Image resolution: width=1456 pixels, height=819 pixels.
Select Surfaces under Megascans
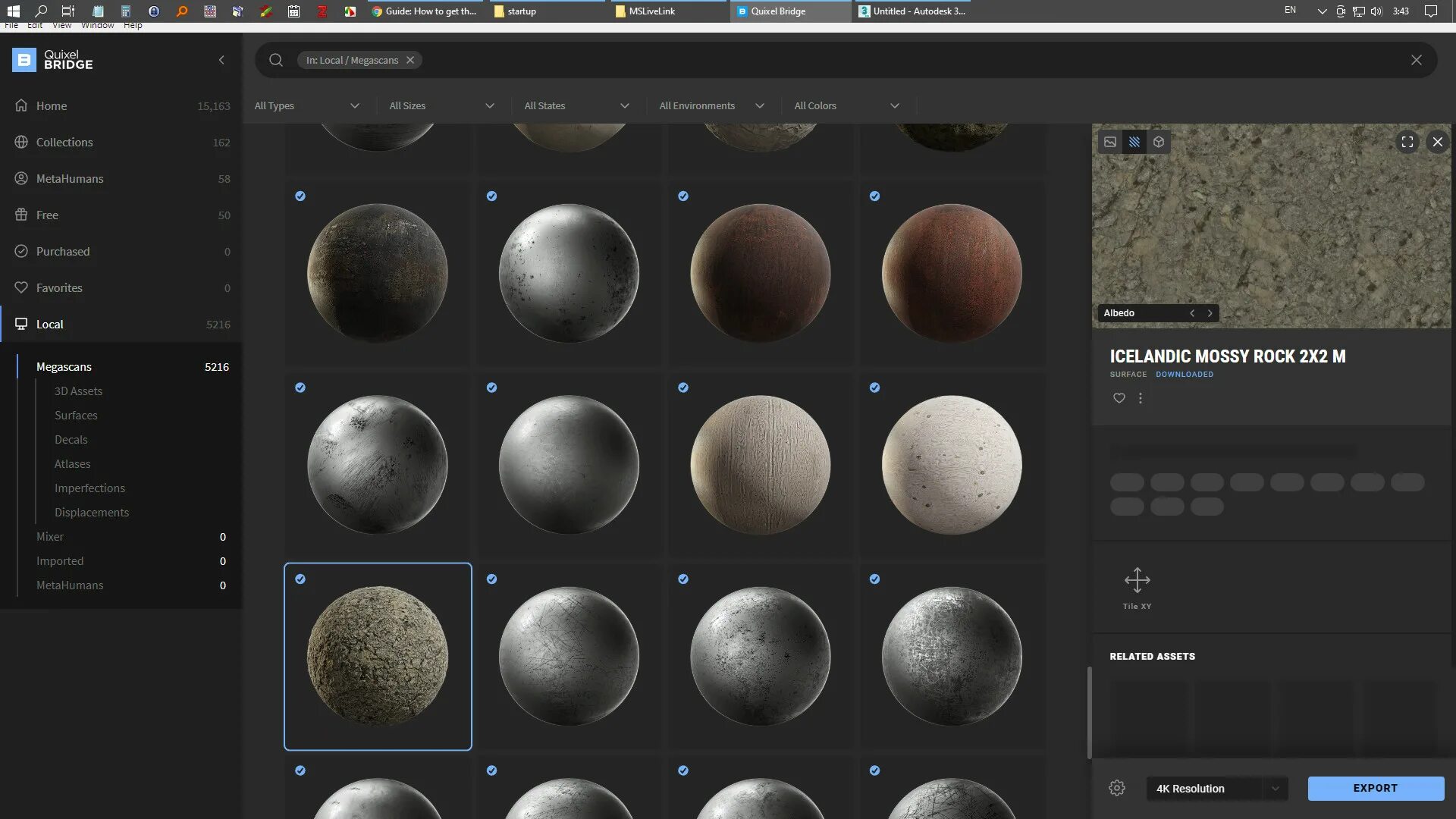(x=76, y=415)
